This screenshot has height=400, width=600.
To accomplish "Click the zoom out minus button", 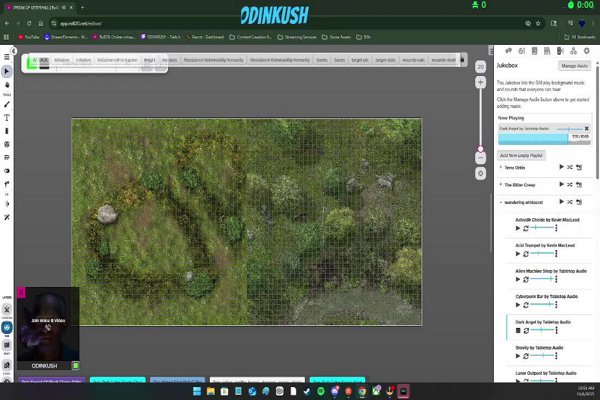I will pyautogui.click(x=481, y=157).
